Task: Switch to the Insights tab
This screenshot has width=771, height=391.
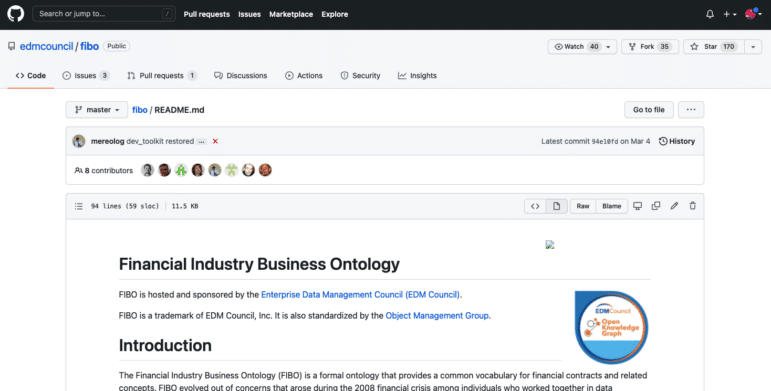Action: coord(417,76)
